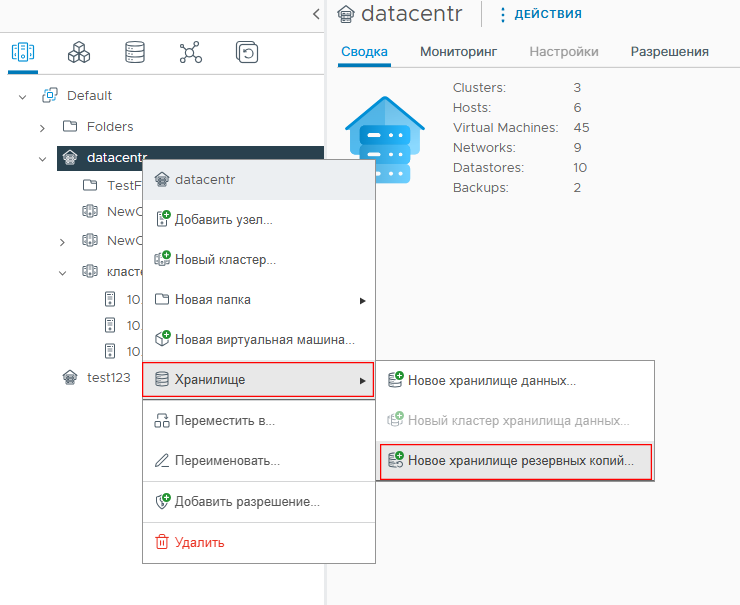Choose Добавить узел from context menu
Image resolution: width=740 pixels, height=605 pixels.
[259, 219]
